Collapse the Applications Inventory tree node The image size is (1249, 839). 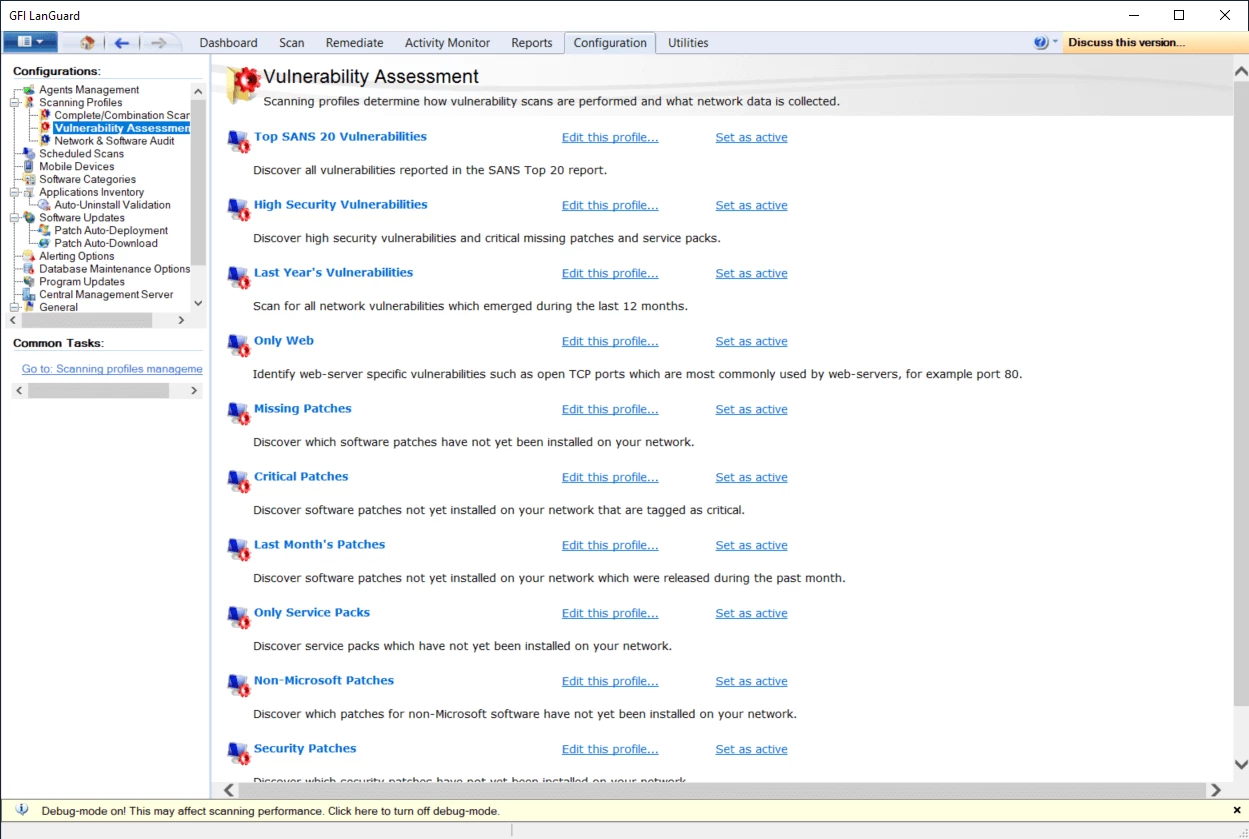(x=14, y=192)
